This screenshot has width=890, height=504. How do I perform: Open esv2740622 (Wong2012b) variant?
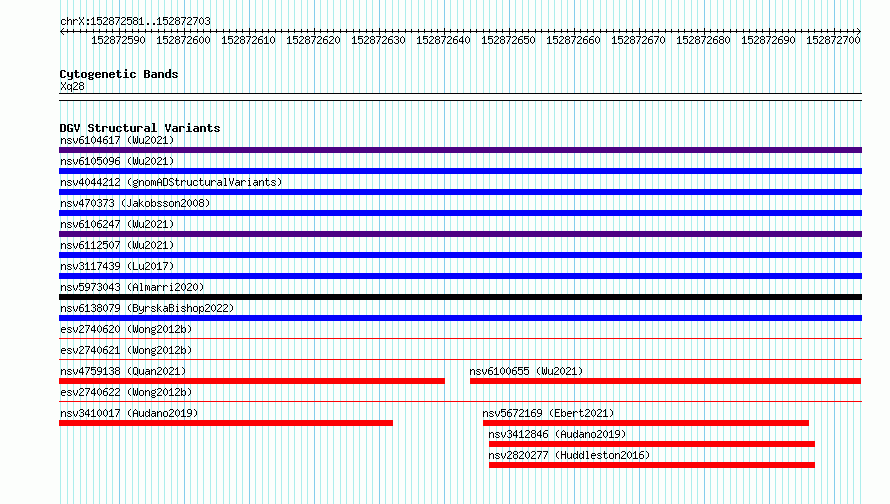point(126,392)
